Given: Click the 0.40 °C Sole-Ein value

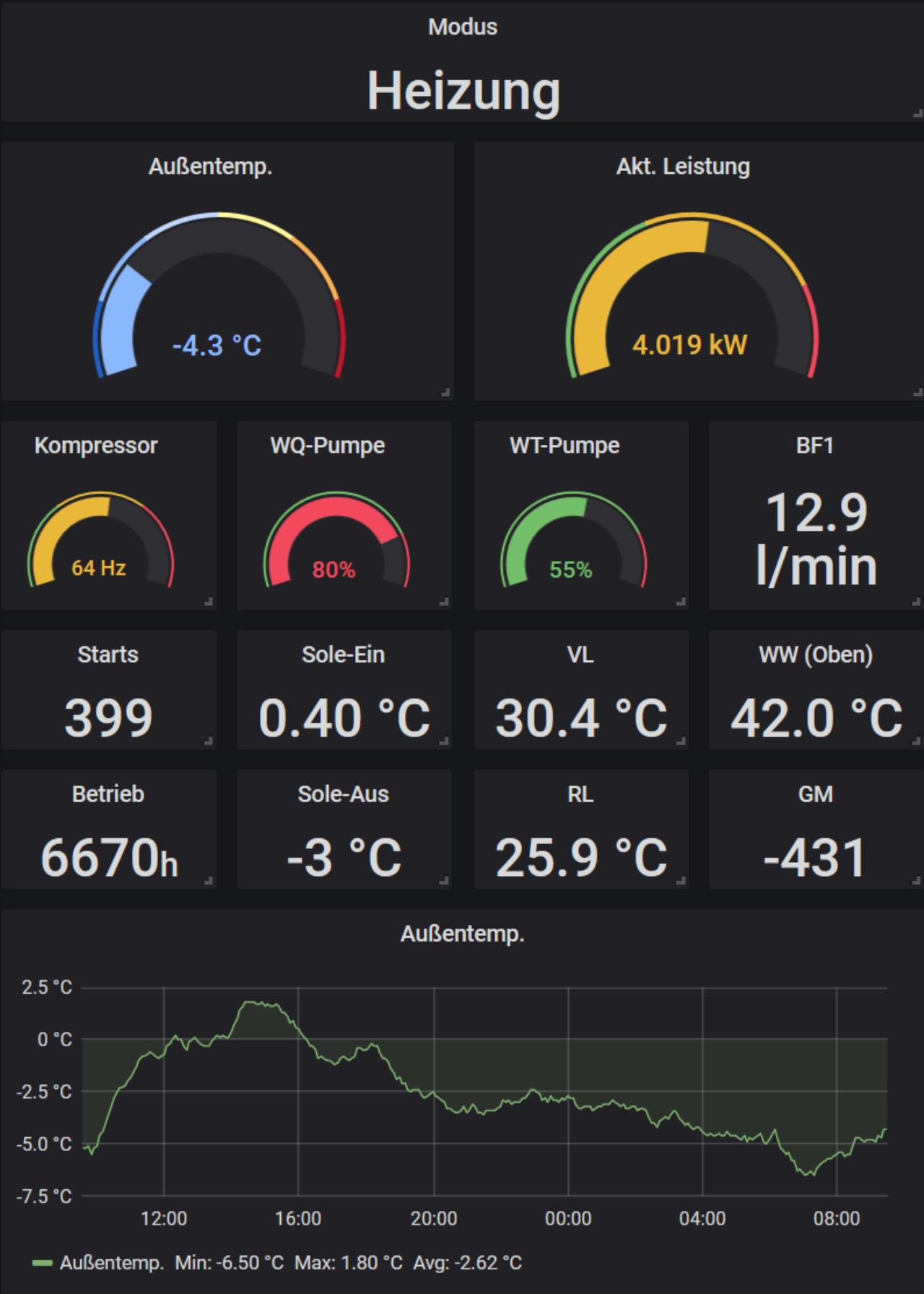Looking at the screenshot, I should point(344,718).
